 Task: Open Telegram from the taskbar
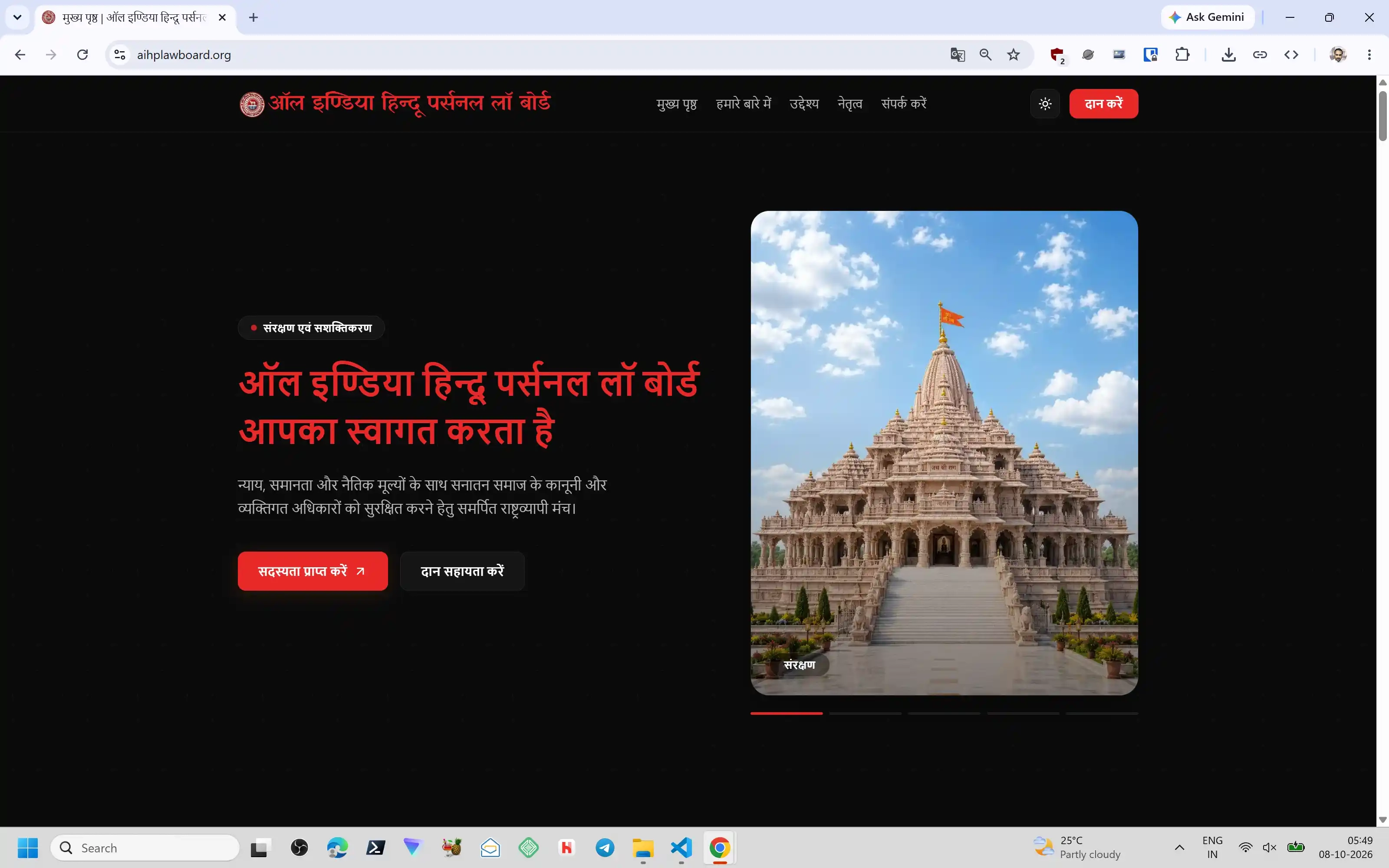point(605,847)
